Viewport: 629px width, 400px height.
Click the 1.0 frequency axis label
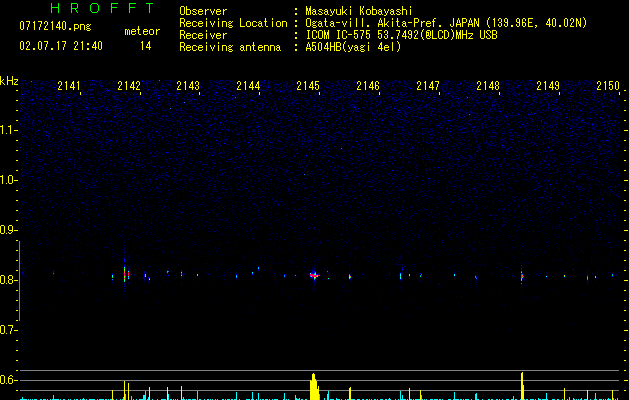[x=9, y=180]
